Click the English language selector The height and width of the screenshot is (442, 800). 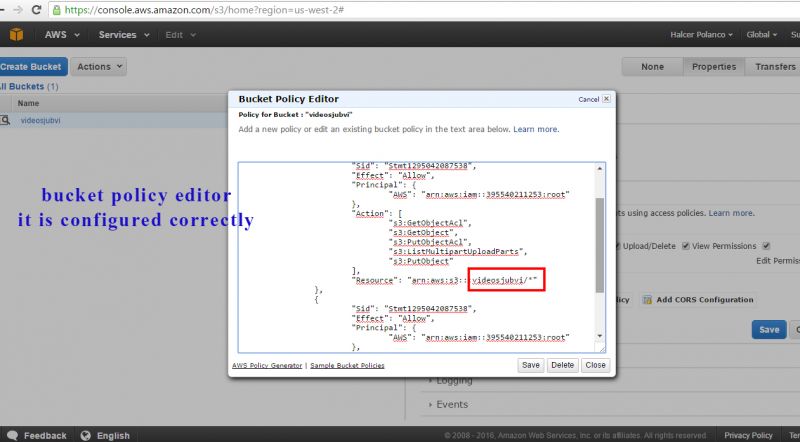[x=113, y=435]
